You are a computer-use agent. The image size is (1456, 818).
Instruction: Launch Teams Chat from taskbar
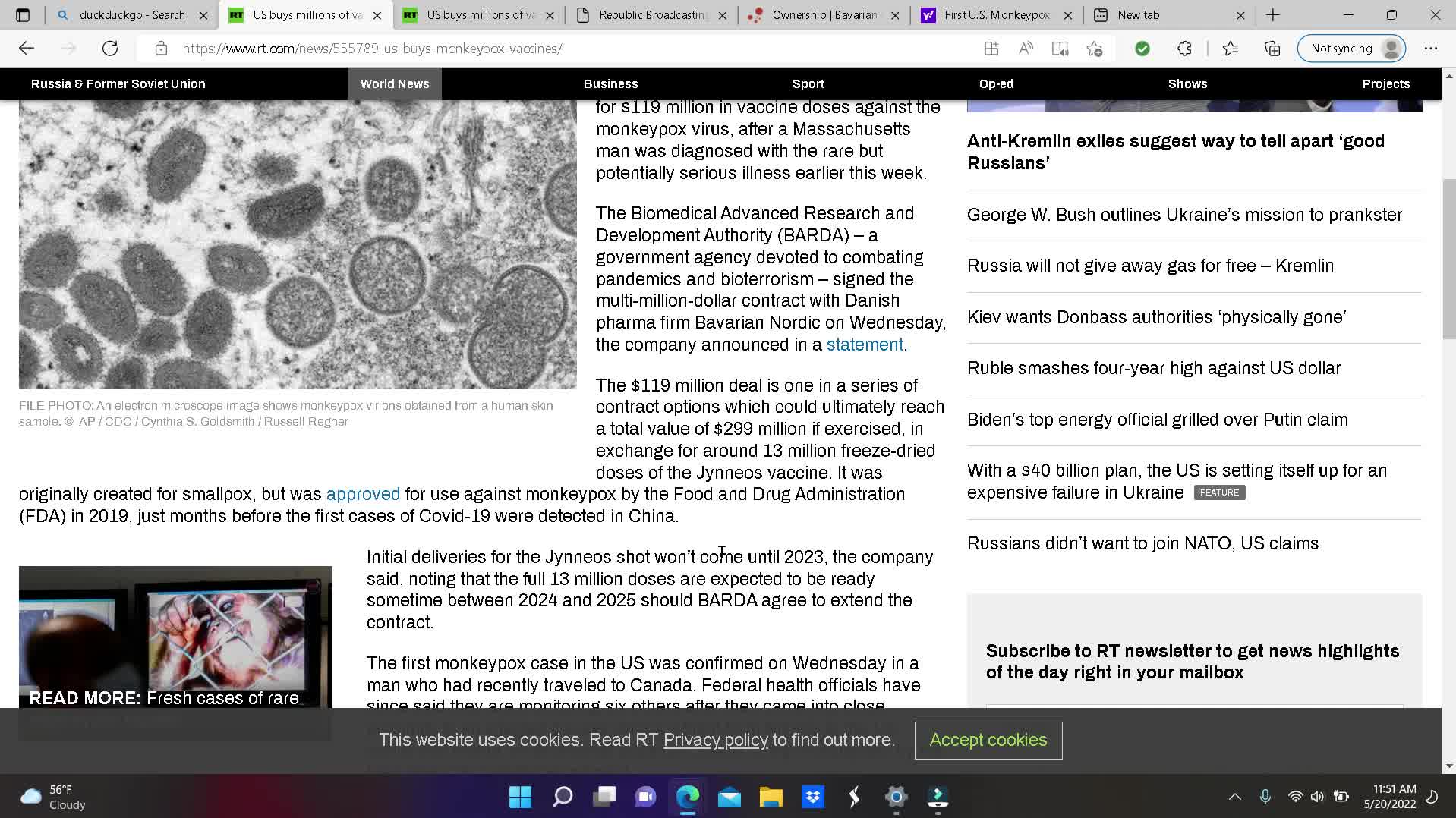coord(646,797)
